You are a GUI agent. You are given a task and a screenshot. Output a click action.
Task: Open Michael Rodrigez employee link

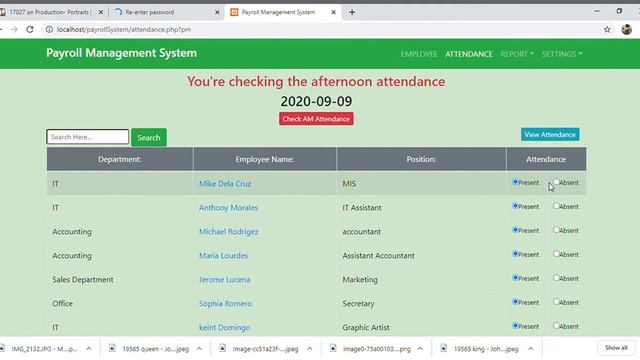click(229, 231)
